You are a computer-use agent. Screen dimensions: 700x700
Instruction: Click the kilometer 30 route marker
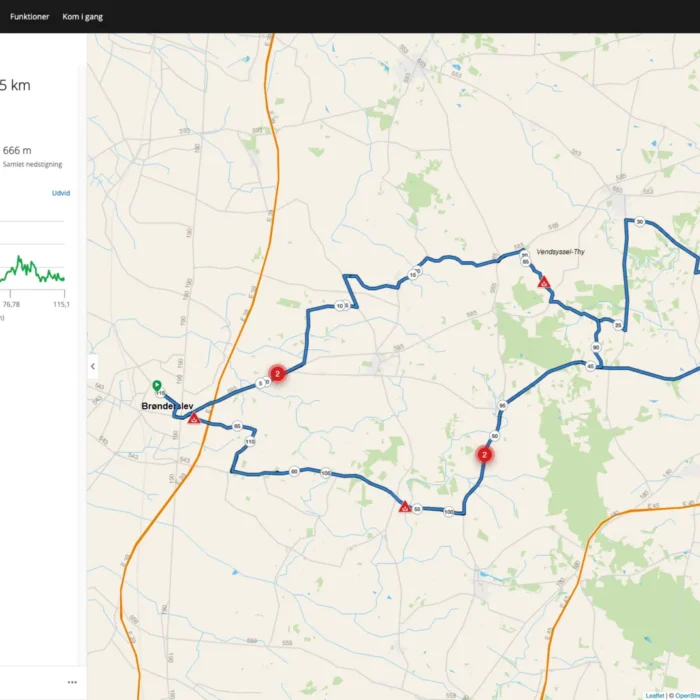640,222
